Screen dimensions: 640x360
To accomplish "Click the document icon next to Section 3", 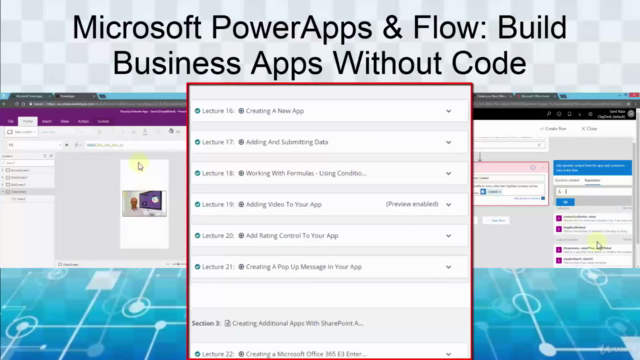I will (227, 323).
